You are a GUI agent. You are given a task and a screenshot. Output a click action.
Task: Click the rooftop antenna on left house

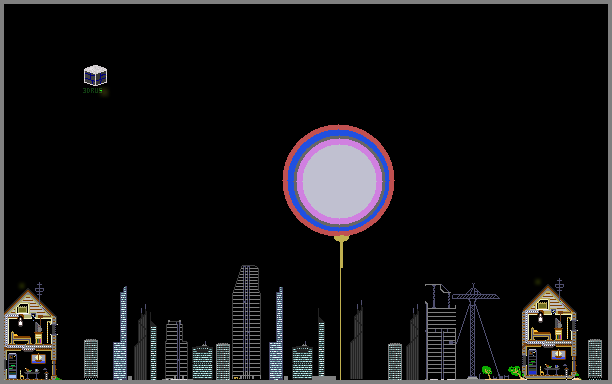(39, 292)
